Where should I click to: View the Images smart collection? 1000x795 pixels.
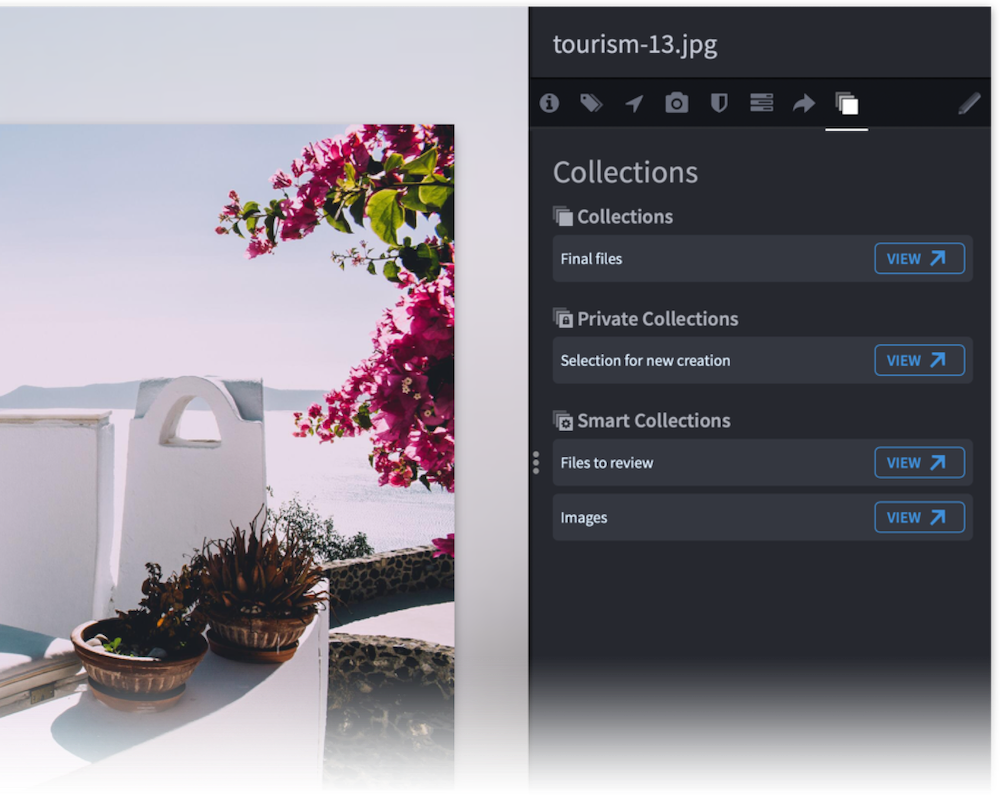[919, 517]
